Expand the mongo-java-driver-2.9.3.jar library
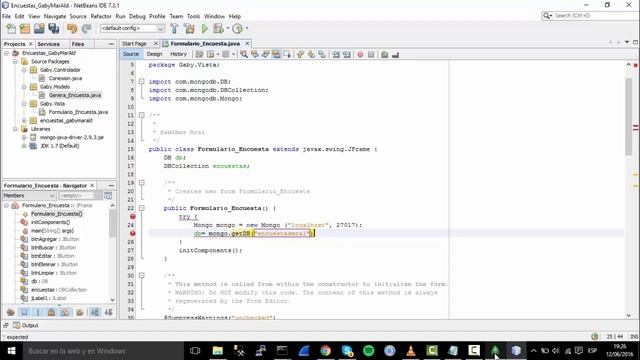The width and height of the screenshot is (640, 360). pos(24,138)
